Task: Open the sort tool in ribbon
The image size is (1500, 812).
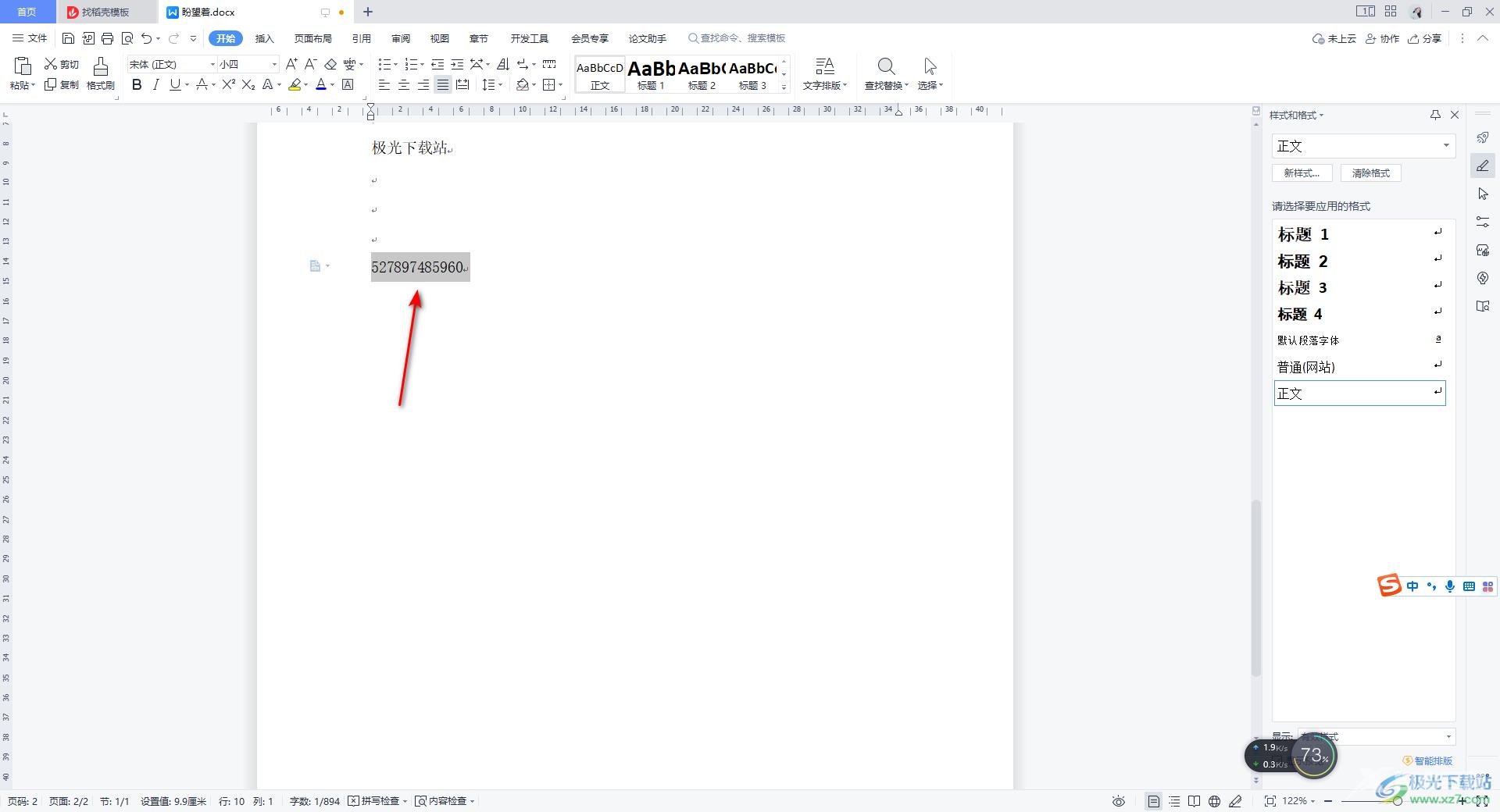Action: tap(503, 64)
